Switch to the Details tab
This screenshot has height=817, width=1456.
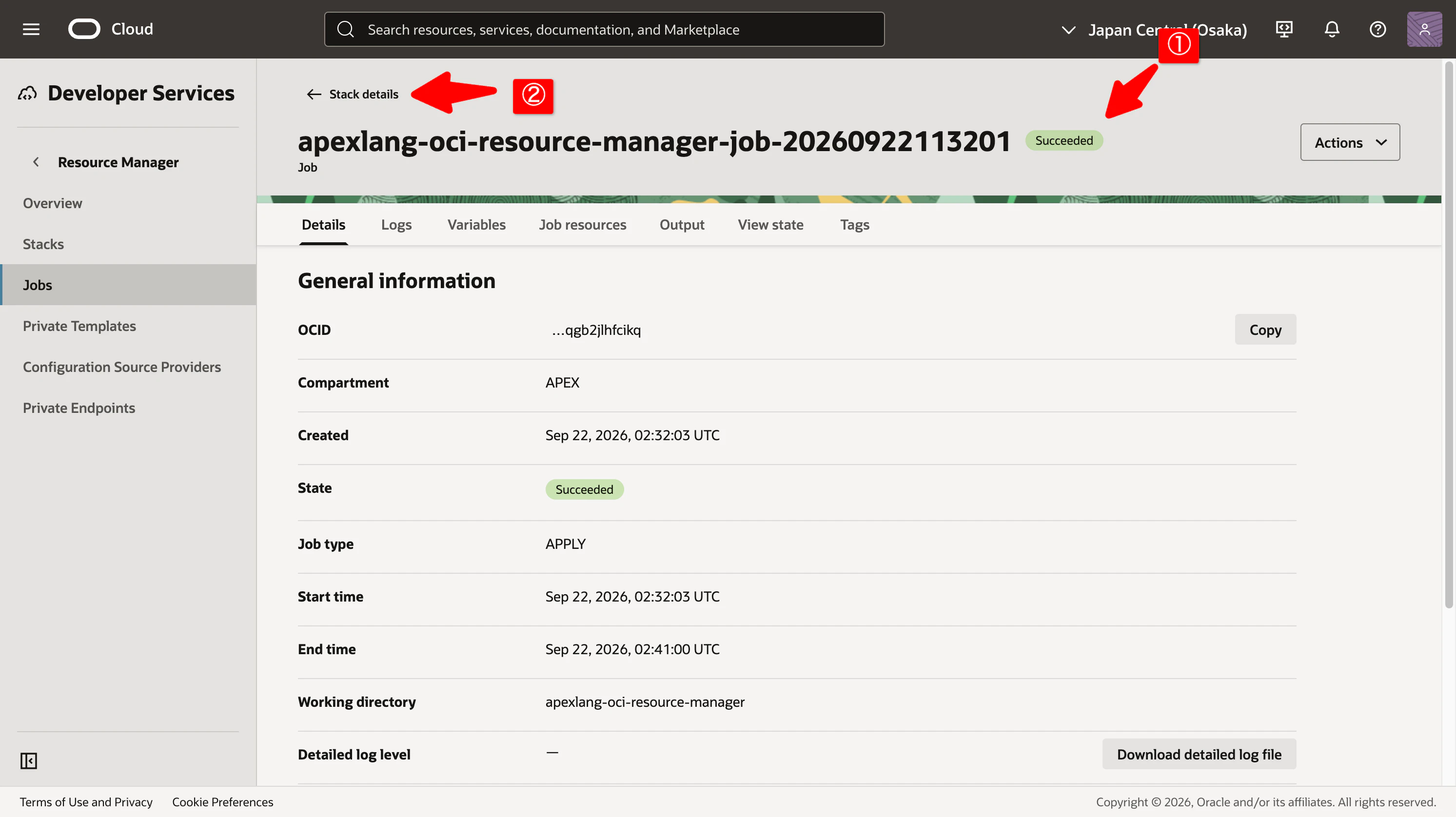pyautogui.click(x=323, y=224)
